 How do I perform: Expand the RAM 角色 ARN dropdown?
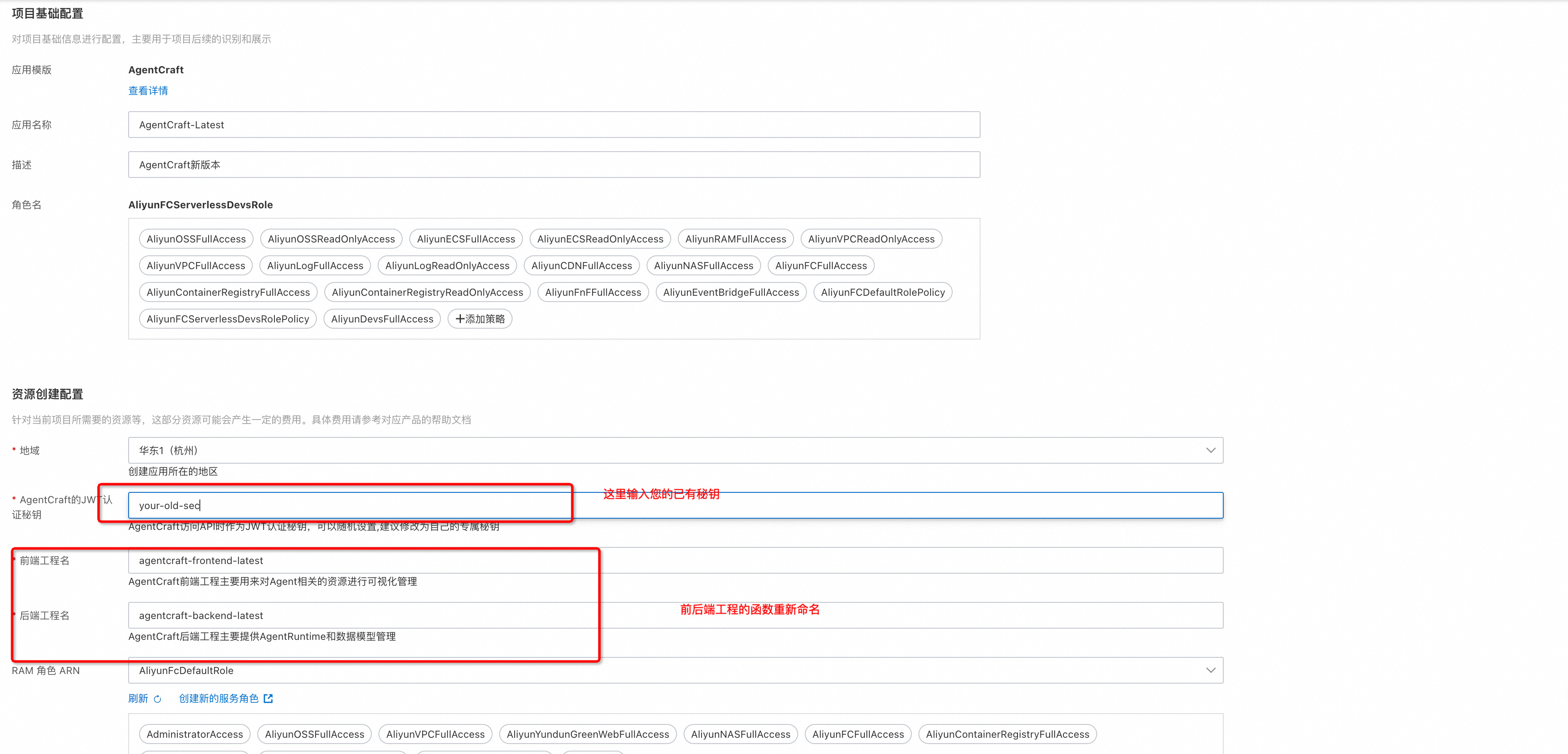click(676, 671)
